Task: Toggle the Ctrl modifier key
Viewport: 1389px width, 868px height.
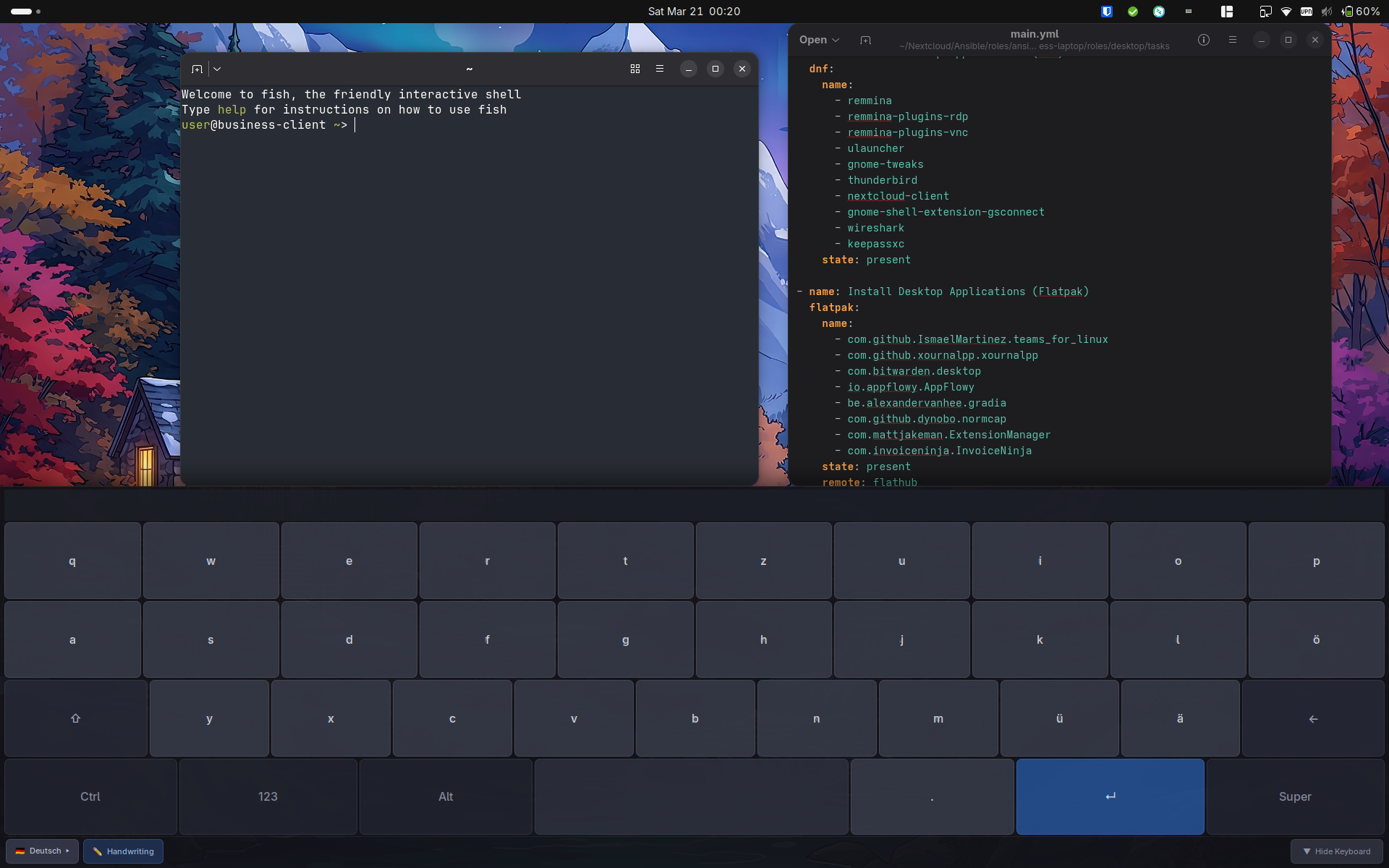Action: tap(90, 796)
